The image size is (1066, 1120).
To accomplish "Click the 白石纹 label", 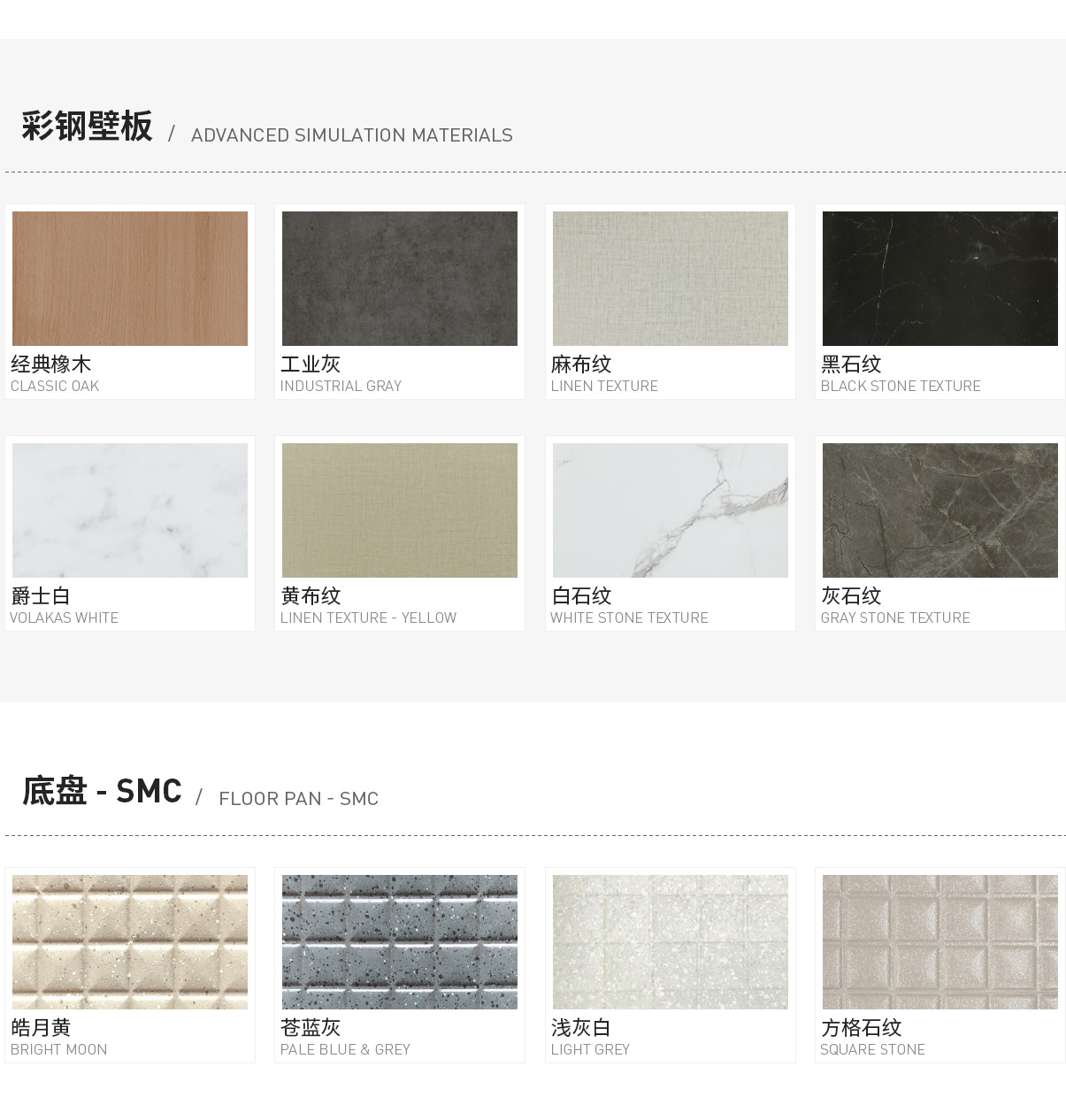I will (581, 596).
